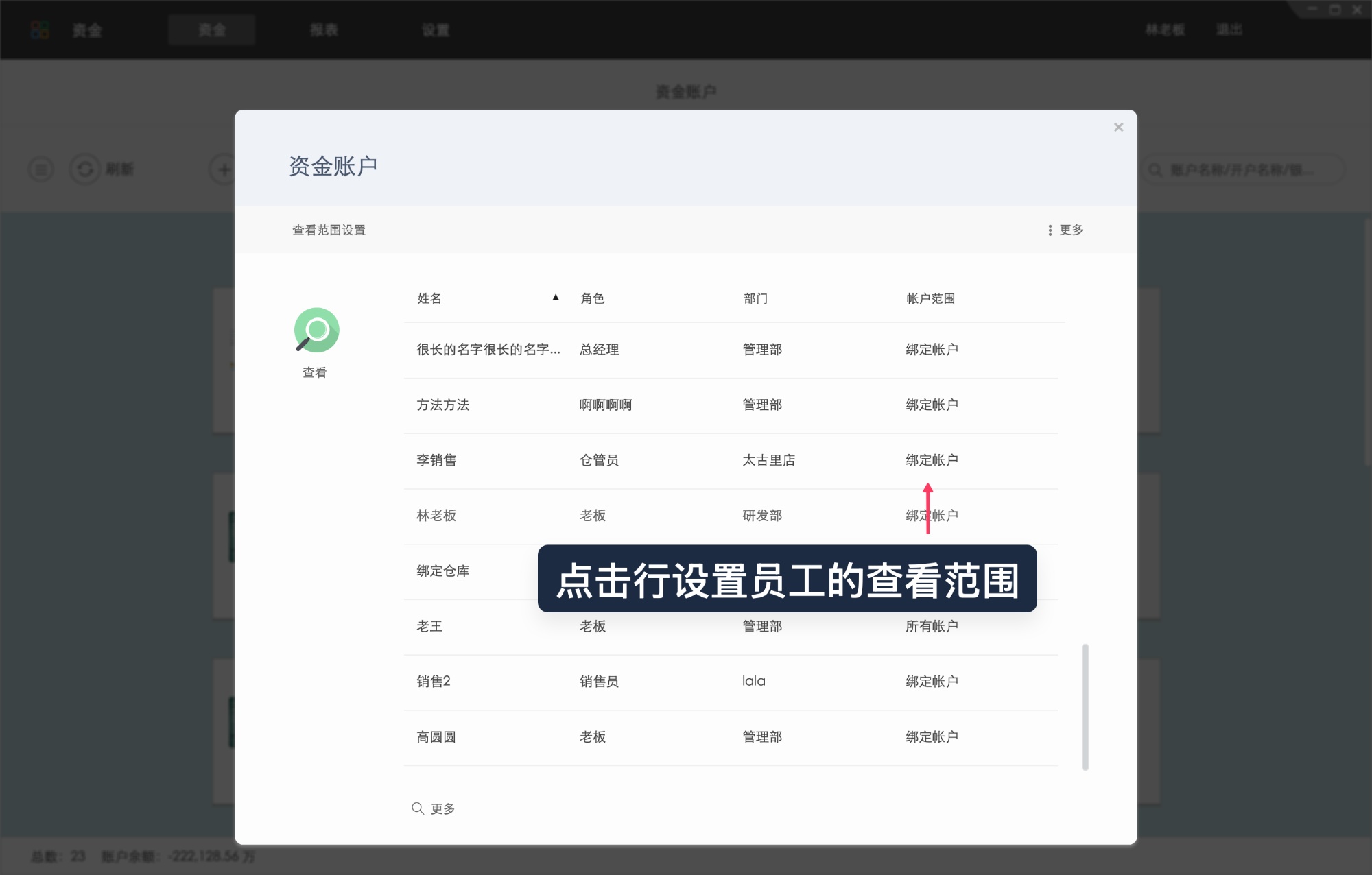Click the colorful app grid icon top-left

[x=40, y=29]
